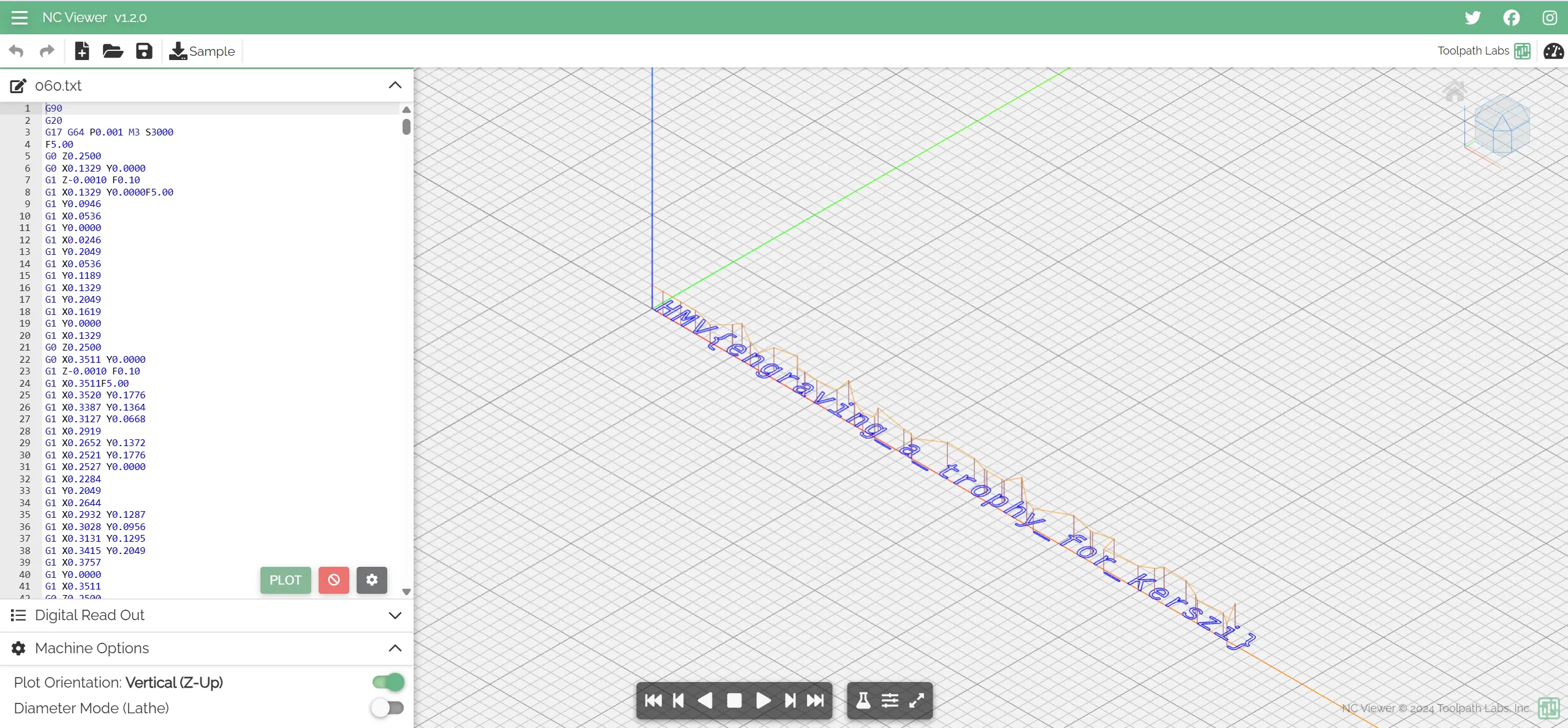Open a file from folder
Viewport: 1568px width, 728px height.
(x=113, y=51)
